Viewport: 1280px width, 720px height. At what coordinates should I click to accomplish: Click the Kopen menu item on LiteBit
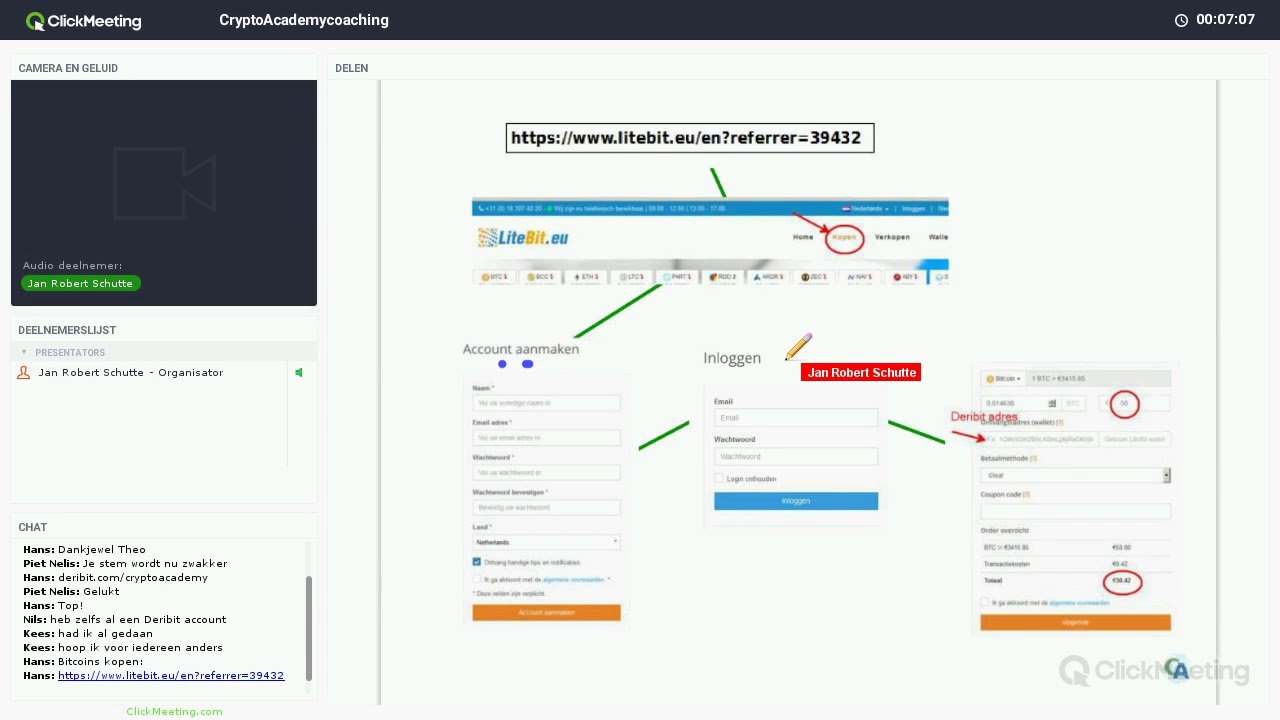tap(844, 237)
